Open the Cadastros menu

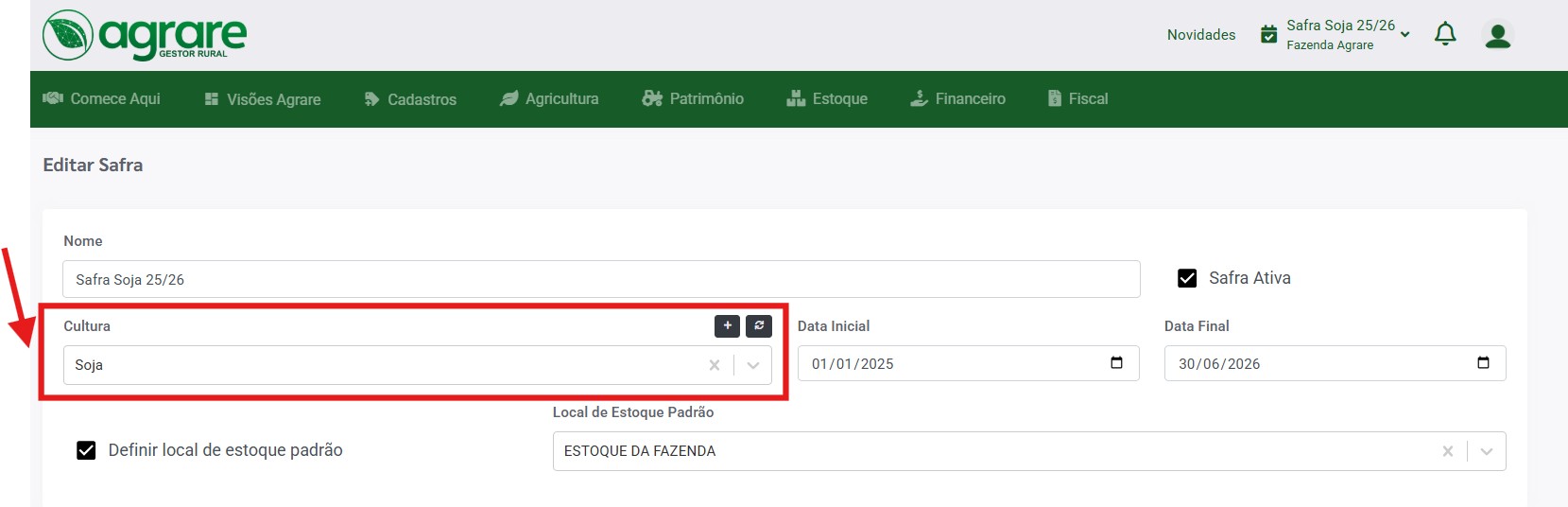click(x=410, y=99)
